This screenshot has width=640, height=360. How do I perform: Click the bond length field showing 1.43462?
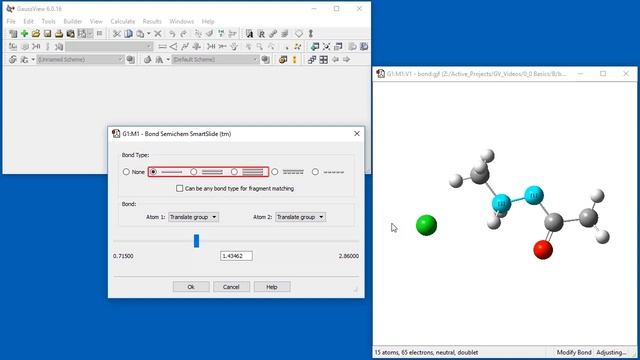tap(236, 256)
